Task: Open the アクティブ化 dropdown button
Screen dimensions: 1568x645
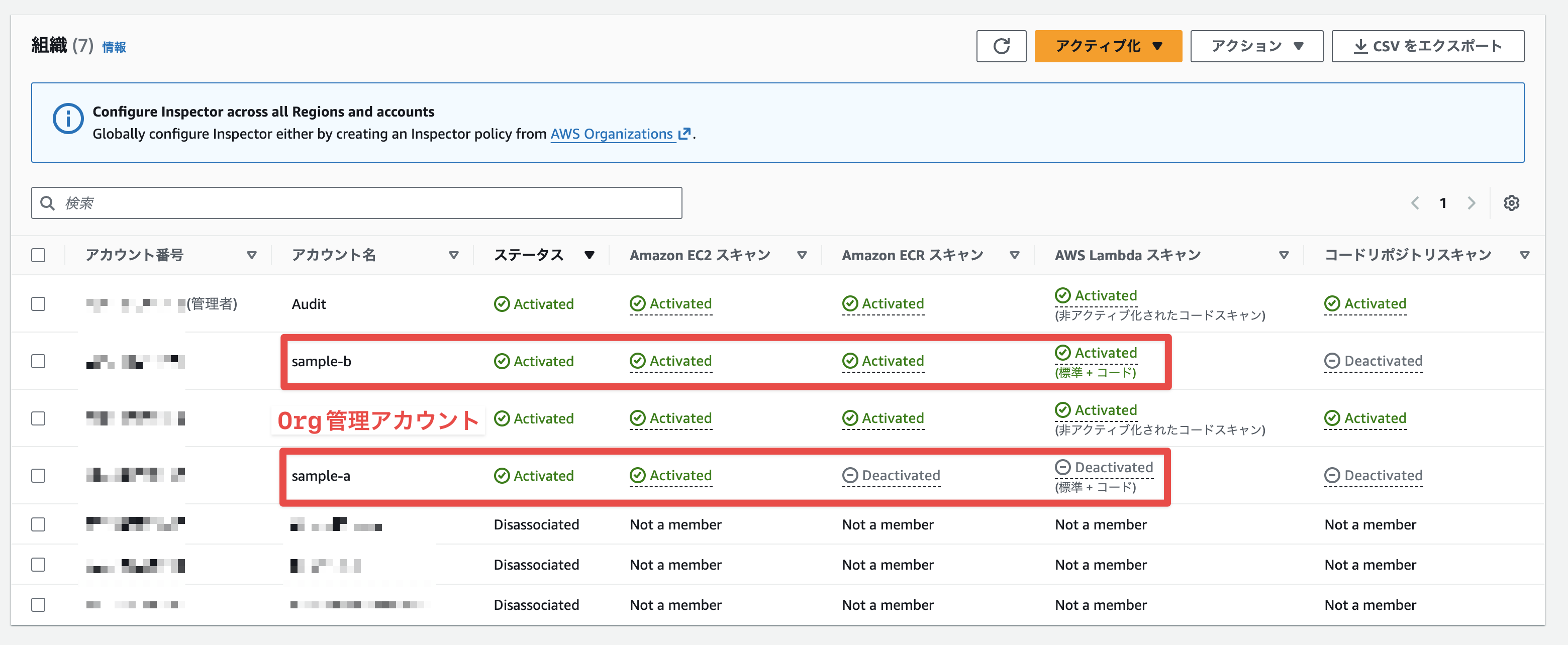Action: click(x=1108, y=46)
